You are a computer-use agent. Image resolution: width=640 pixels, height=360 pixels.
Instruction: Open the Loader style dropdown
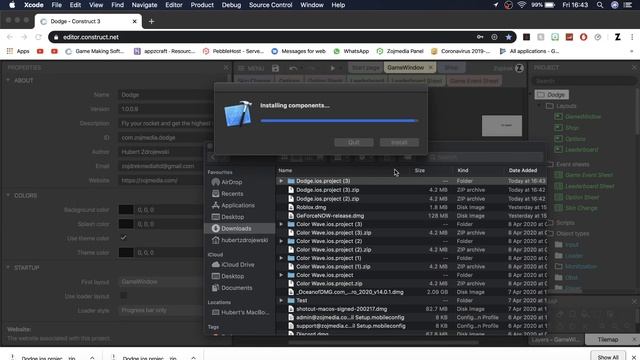162,310
